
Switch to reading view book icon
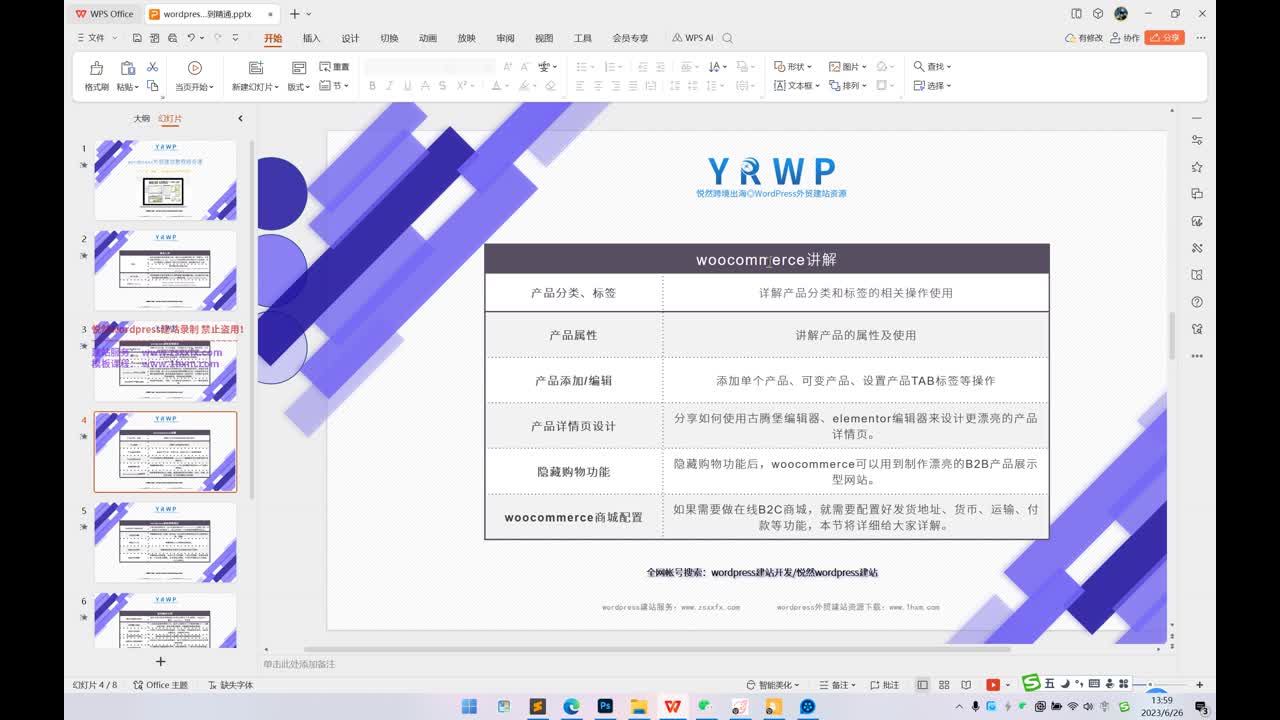[966, 685]
